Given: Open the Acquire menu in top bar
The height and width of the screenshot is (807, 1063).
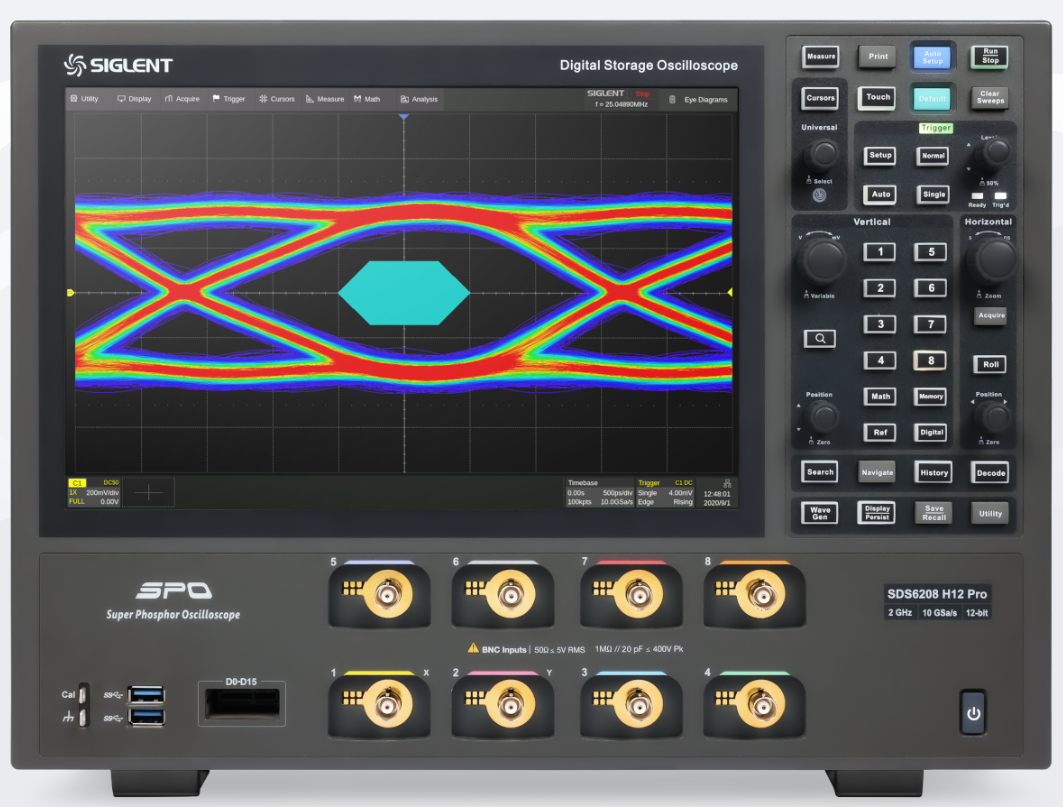Looking at the screenshot, I should (x=182, y=99).
